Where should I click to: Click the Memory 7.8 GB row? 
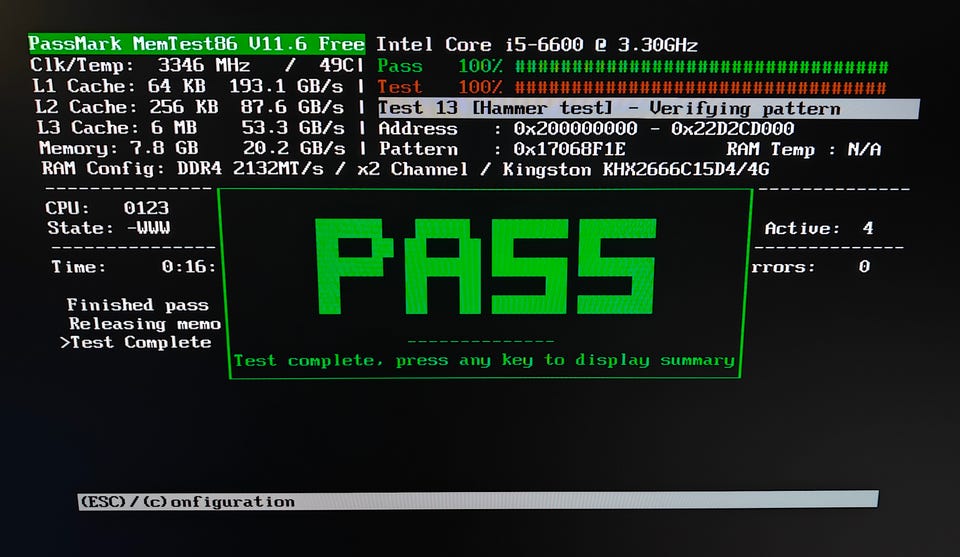click(x=192, y=148)
